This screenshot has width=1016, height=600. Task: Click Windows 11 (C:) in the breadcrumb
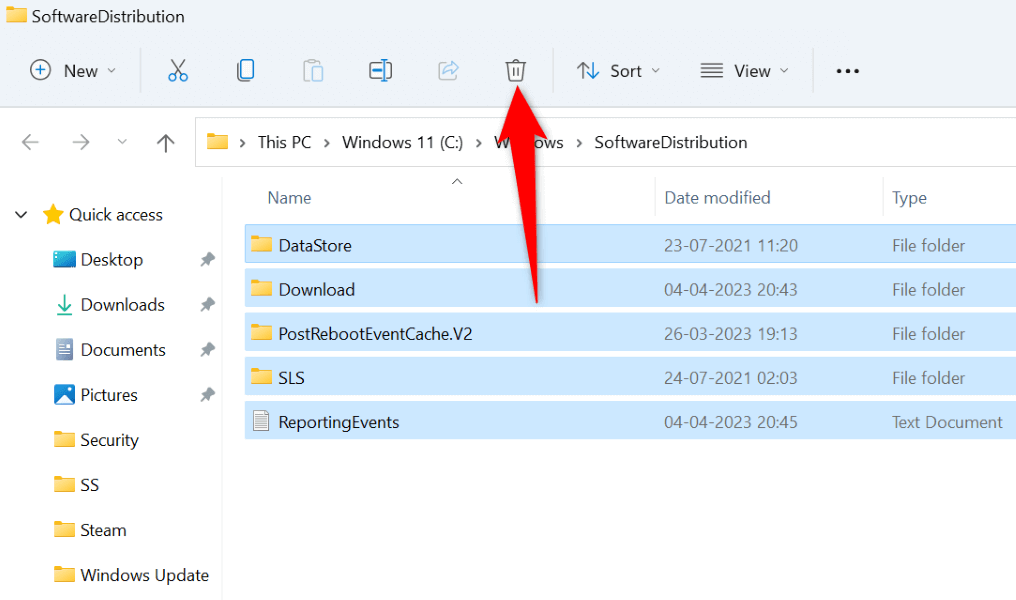[x=402, y=142]
